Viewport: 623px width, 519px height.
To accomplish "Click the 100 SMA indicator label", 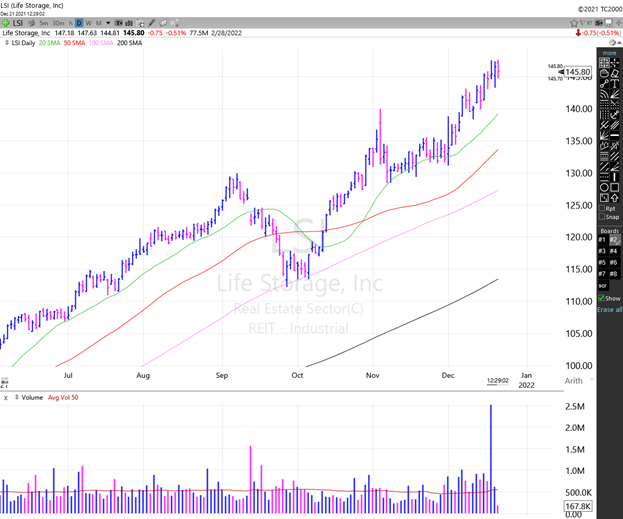I will (101, 43).
